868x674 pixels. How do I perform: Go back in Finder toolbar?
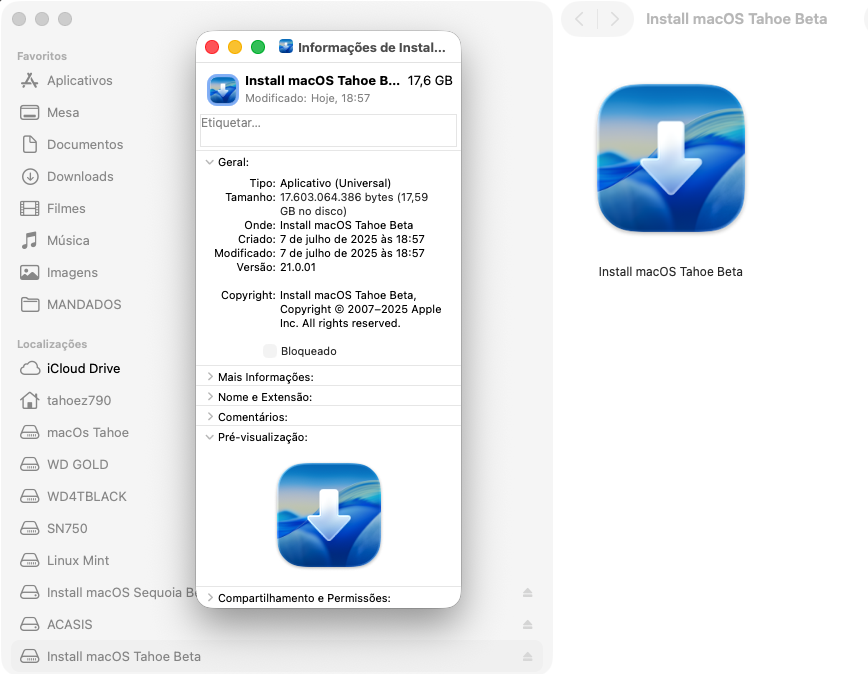click(x=580, y=19)
